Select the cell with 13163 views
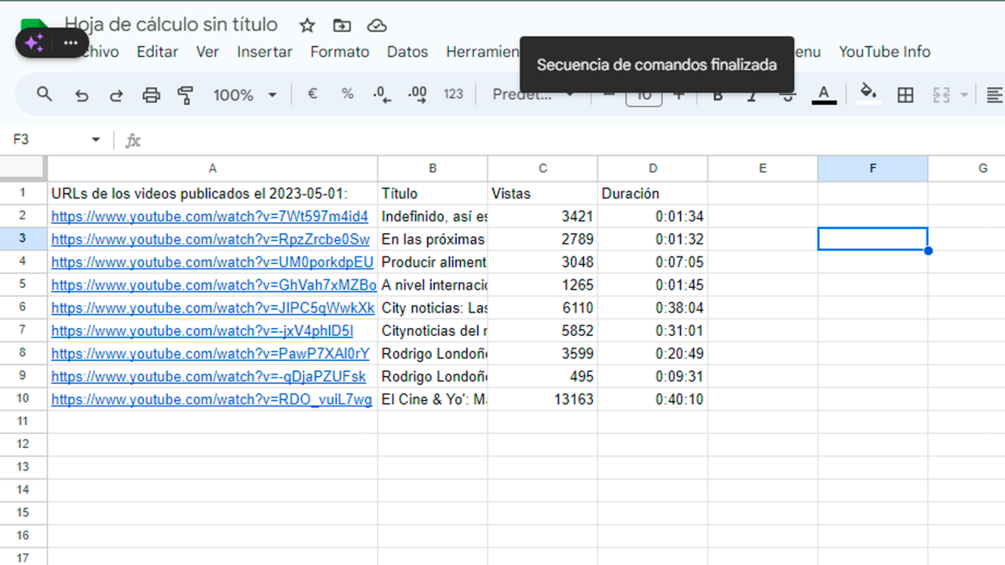This screenshot has height=565, width=1005. pos(542,400)
